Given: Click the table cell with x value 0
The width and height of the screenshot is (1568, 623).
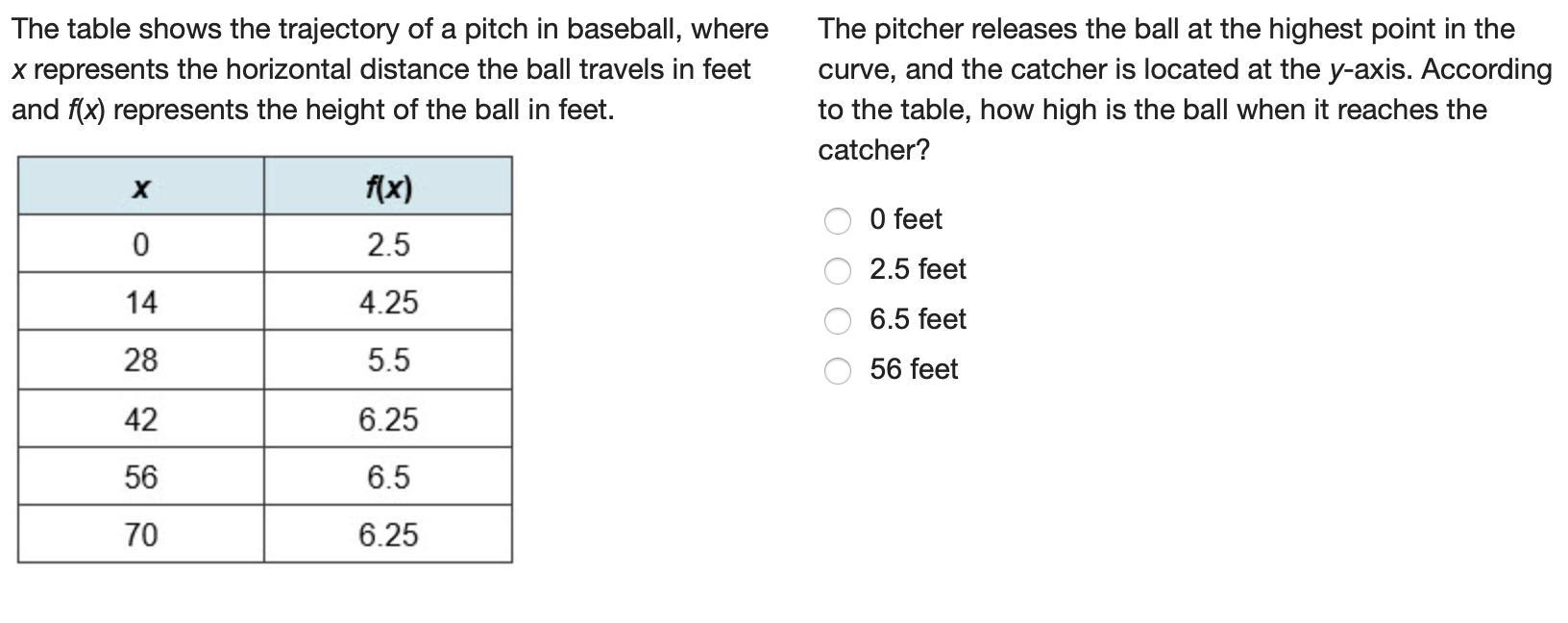Looking at the screenshot, I should coord(140,245).
